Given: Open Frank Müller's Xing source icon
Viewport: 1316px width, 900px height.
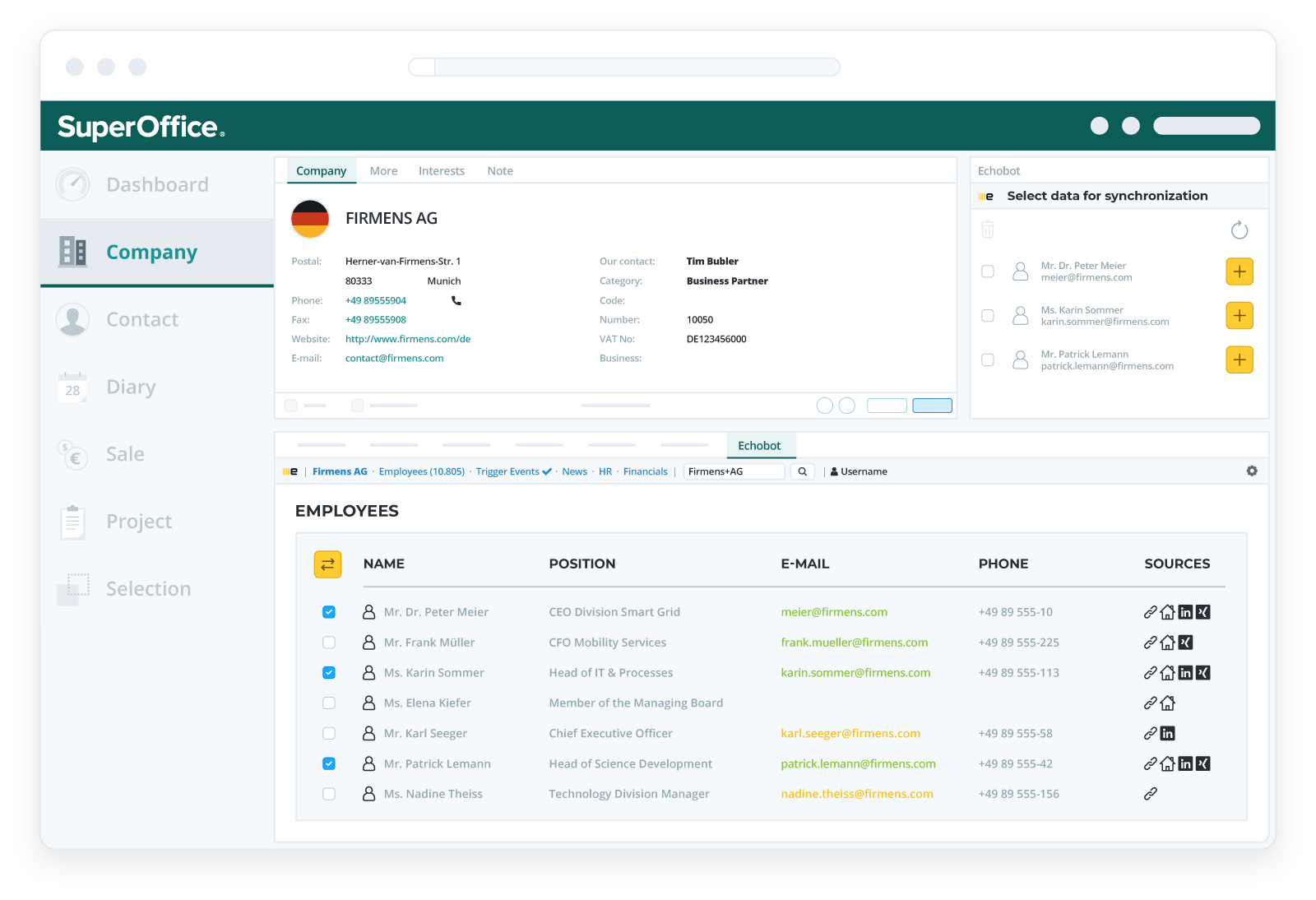Looking at the screenshot, I should [1185, 643].
